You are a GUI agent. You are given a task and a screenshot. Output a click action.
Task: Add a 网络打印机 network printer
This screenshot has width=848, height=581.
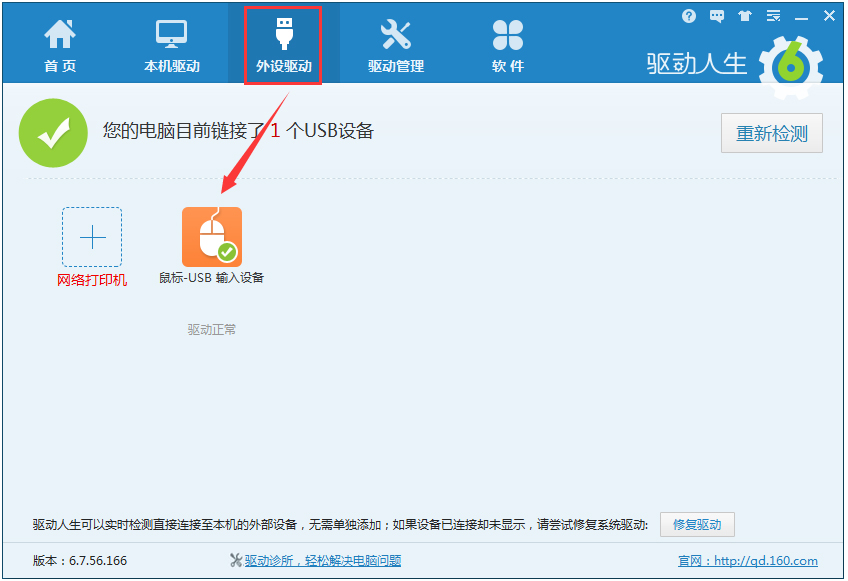92,237
